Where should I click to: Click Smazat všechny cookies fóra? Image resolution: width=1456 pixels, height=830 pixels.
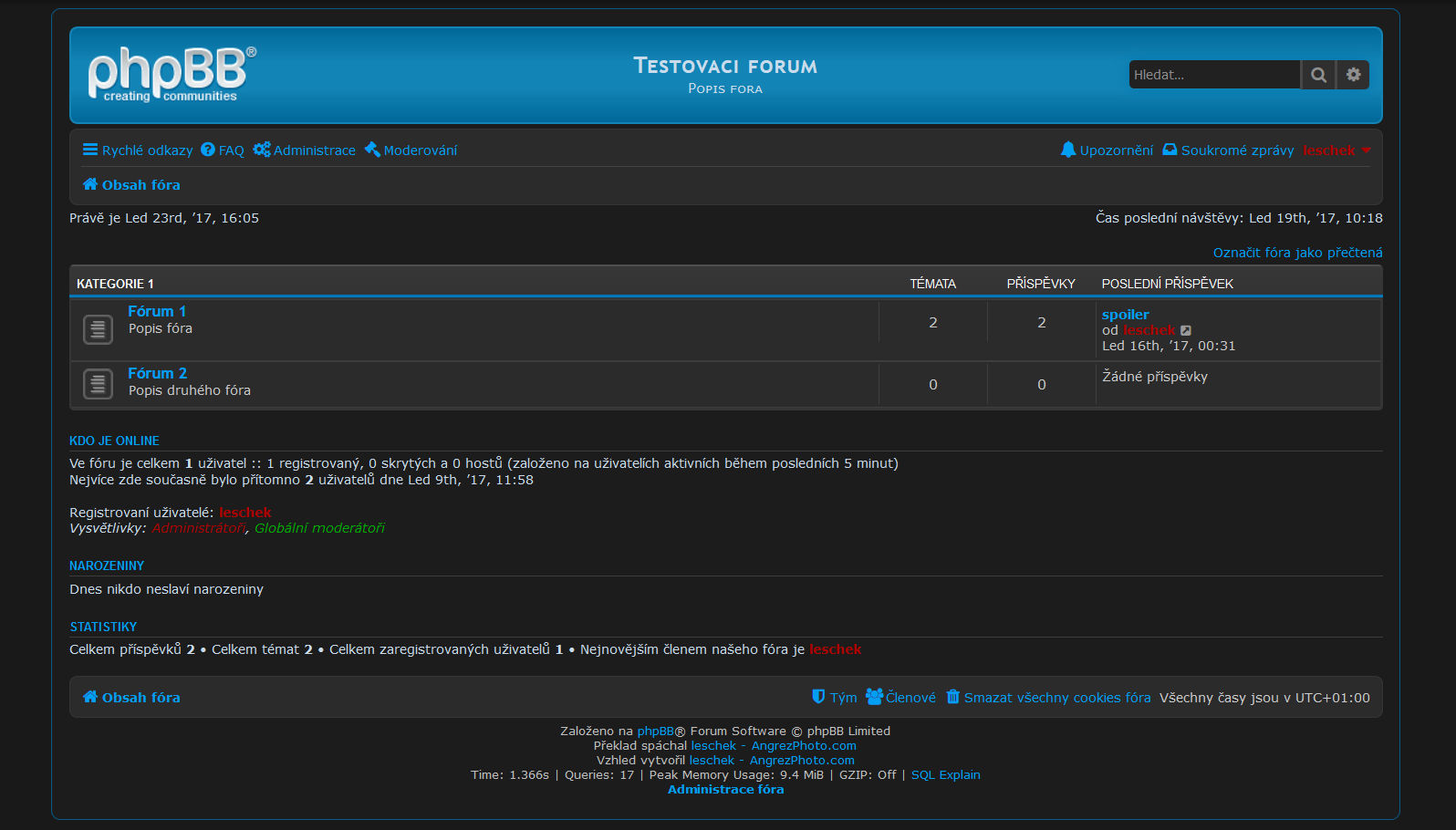tap(1057, 698)
